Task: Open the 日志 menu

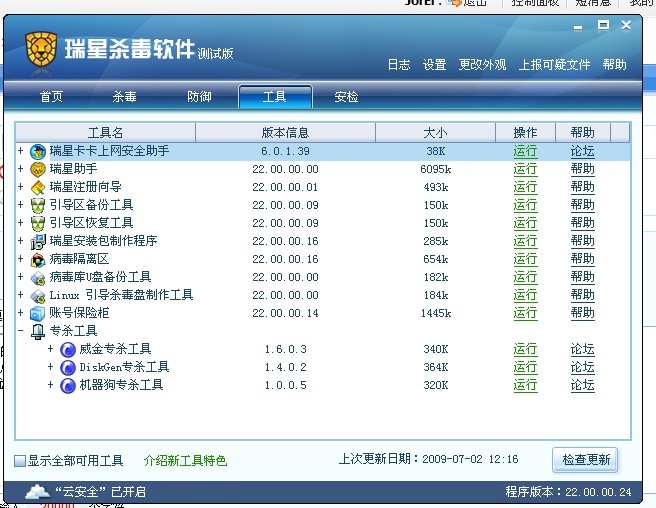Action: pos(399,65)
